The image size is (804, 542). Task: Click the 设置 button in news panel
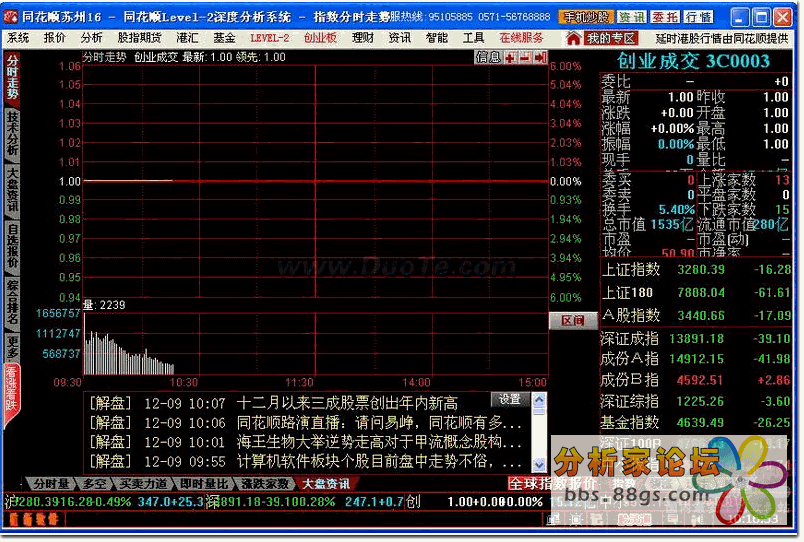tap(509, 399)
